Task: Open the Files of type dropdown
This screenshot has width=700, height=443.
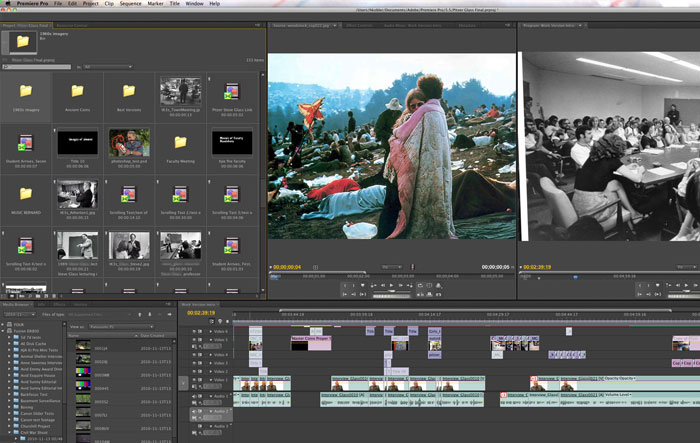Action: click(99, 315)
